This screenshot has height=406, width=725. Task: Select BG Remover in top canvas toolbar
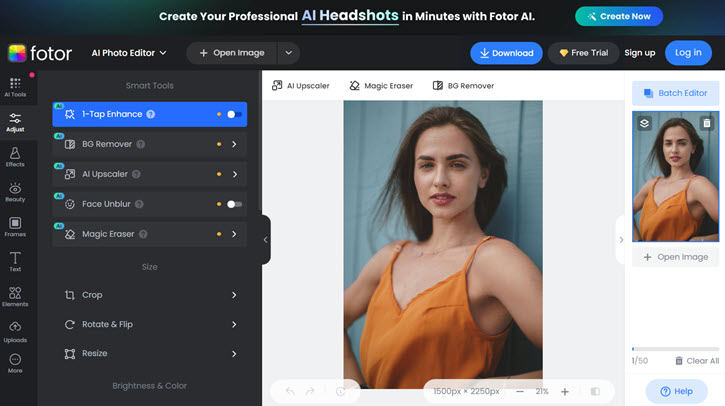point(463,86)
